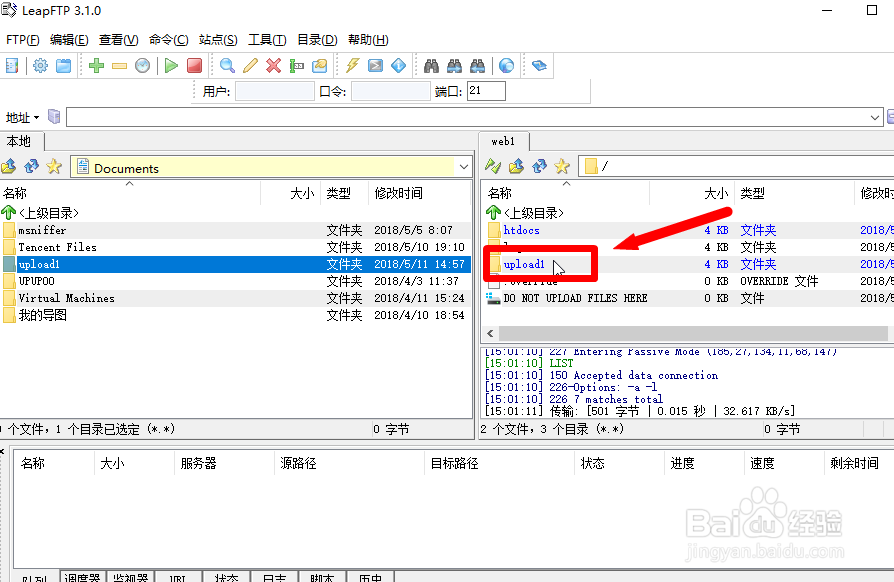Open the Documents path dropdown
The height and width of the screenshot is (582, 894).
pyautogui.click(x=463, y=167)
